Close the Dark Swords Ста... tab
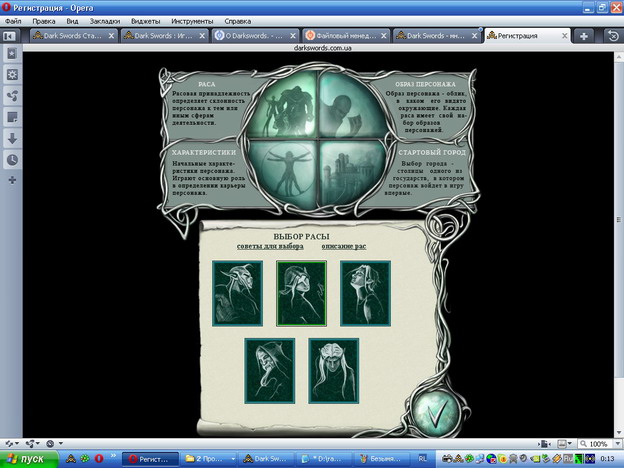Image resolution: width=624 pixels, height=468 pixels. pyautogui.click(x=111, y=36)
